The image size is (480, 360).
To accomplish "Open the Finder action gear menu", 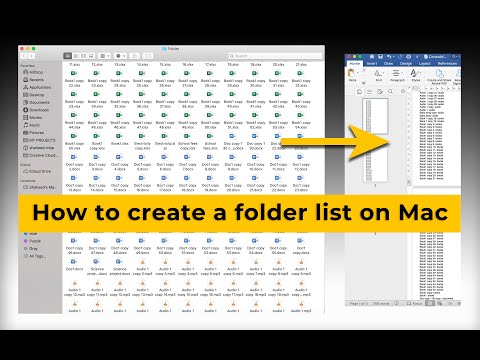I will click(120, 56).
